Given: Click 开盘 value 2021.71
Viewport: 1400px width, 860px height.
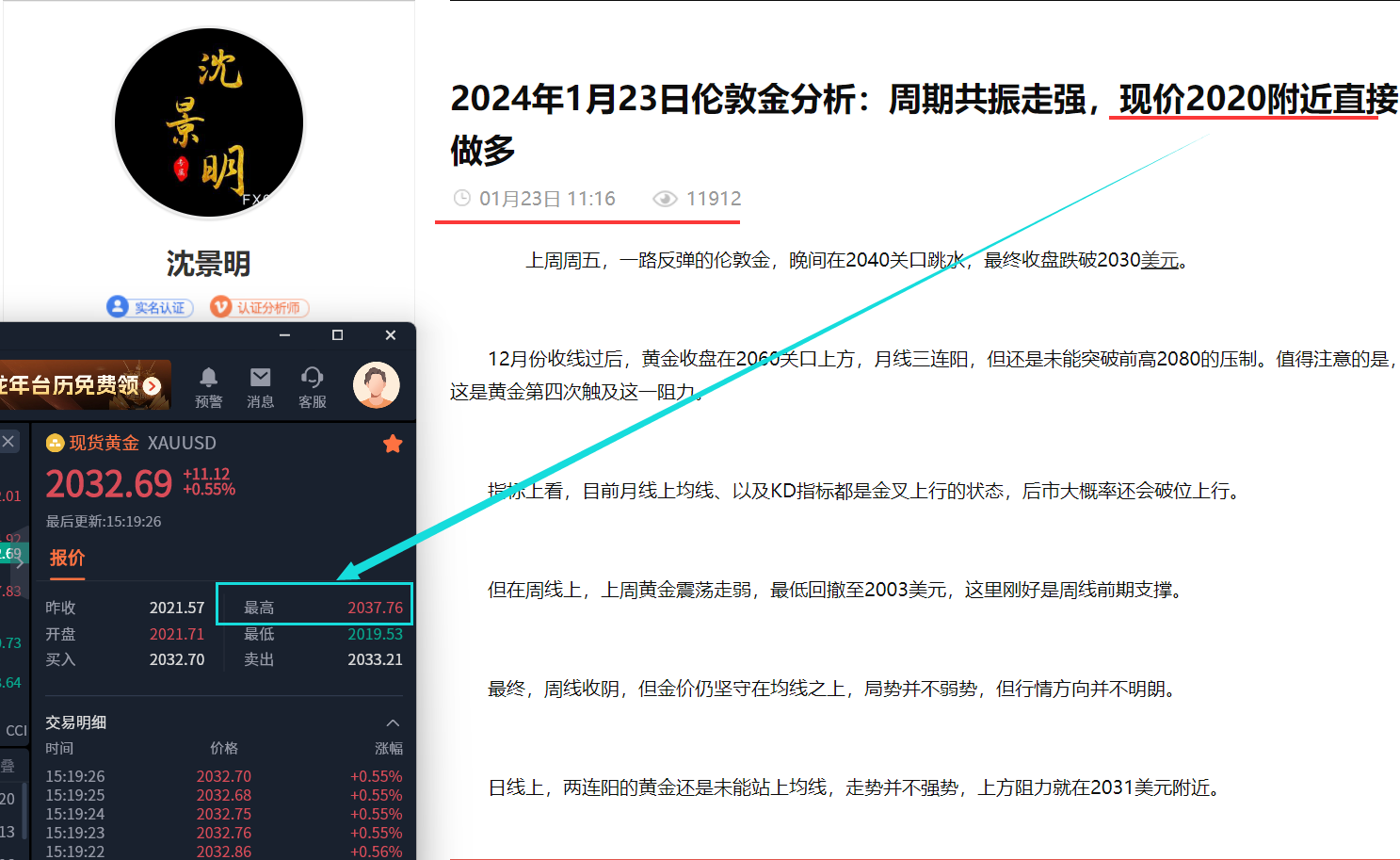Looking at the screenshot, I should coord(177,635).
